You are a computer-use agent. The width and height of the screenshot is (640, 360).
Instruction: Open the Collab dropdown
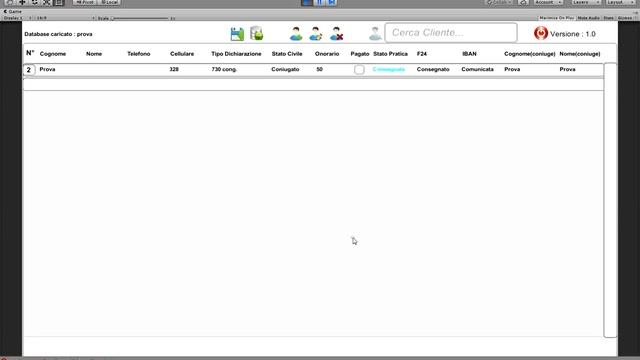click(x=499, y=2)
